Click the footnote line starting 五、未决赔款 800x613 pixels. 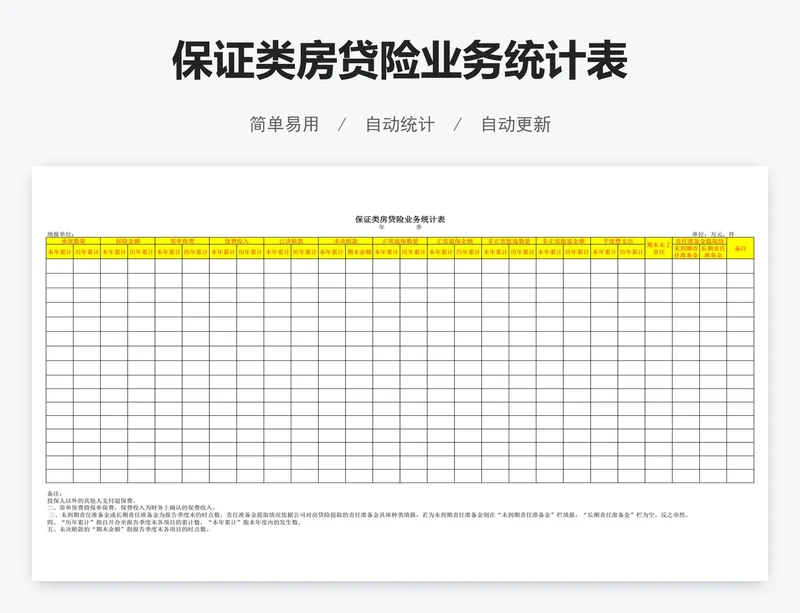129,529
